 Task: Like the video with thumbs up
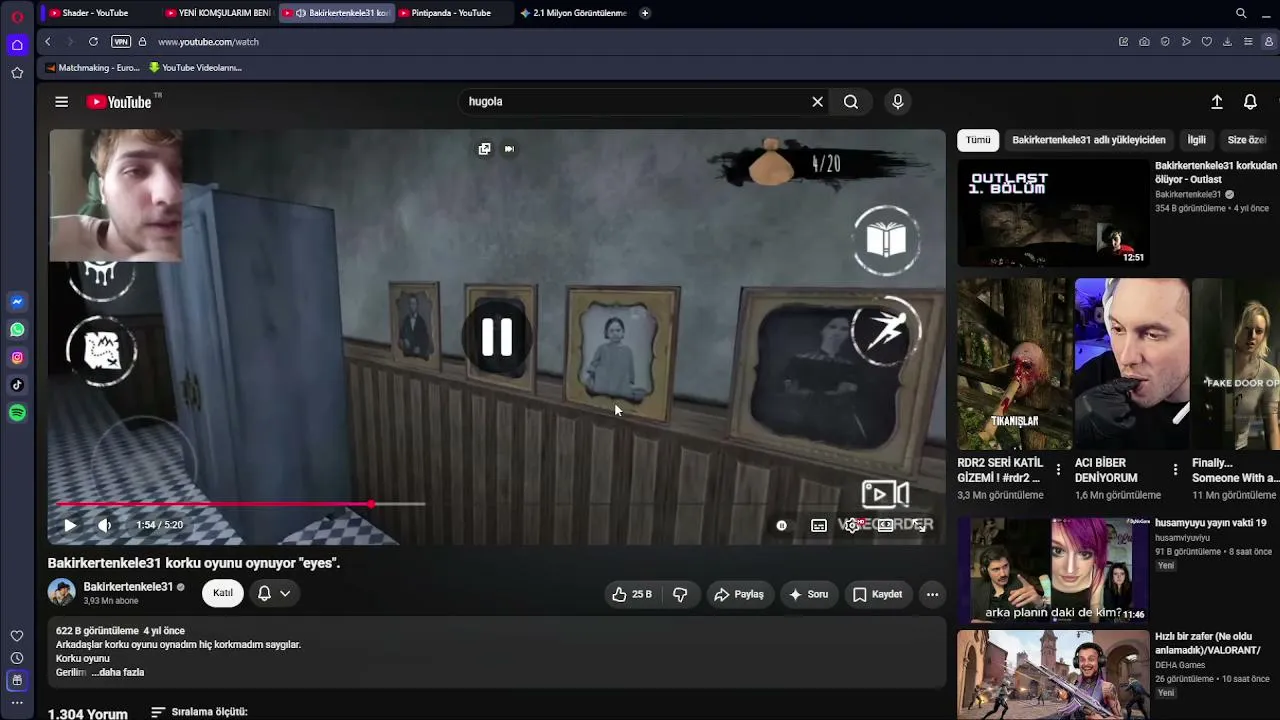[x=632, y=594]
